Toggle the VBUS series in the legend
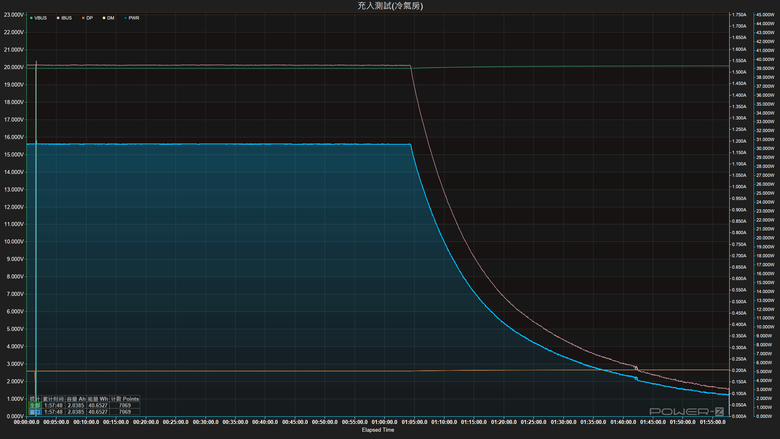This screenshot has height=439, width=780. (38, 18)
